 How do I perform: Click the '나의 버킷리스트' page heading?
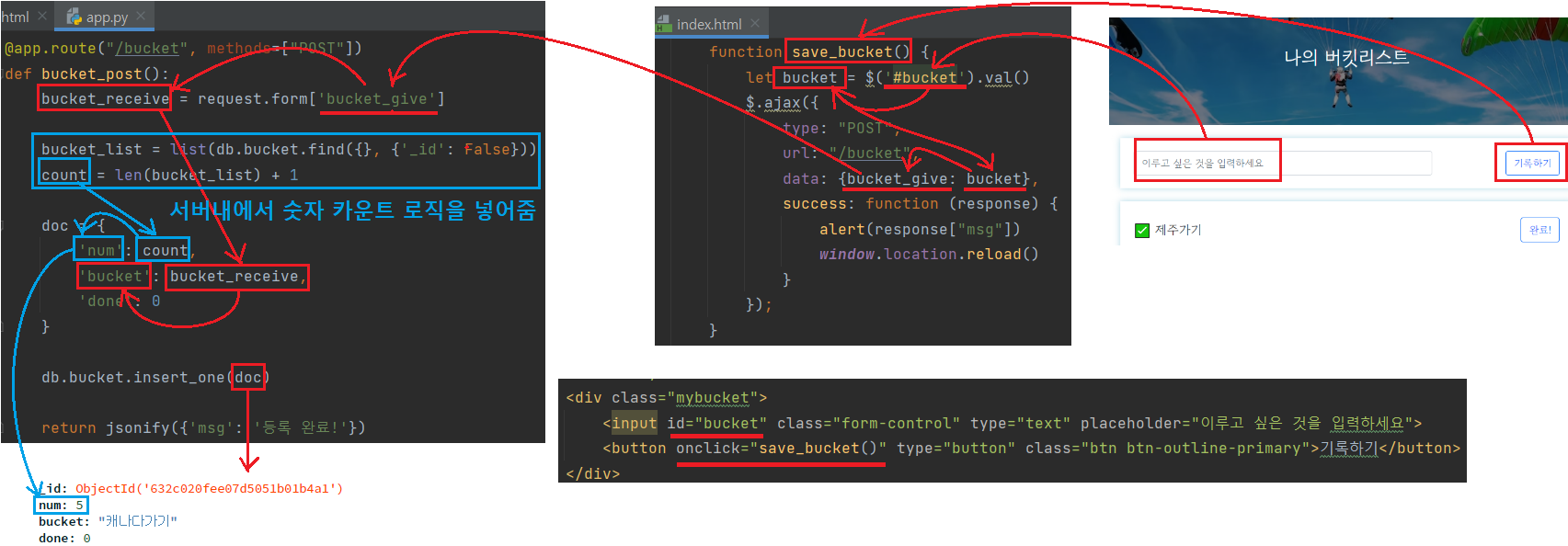click(1346, 57)
